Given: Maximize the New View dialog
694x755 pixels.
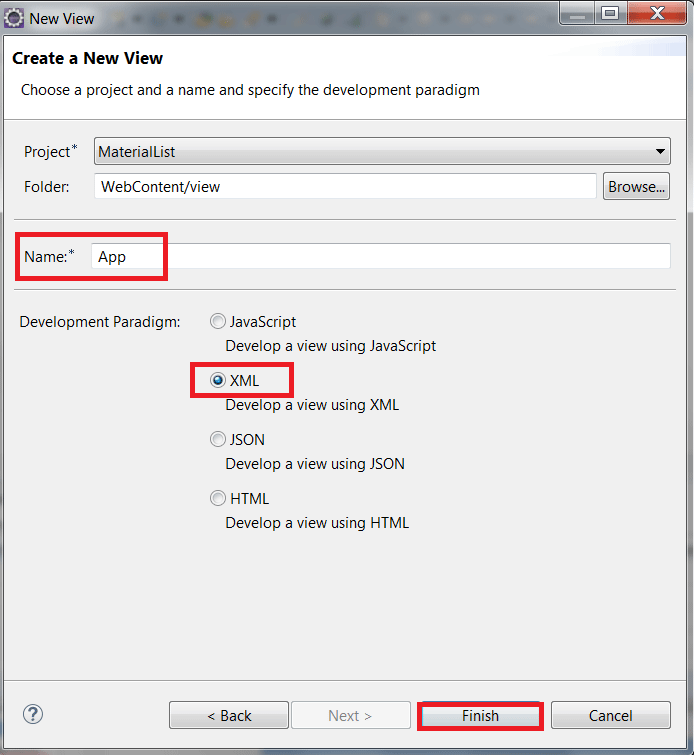Looking at the screenshot, I should (610, 13).
